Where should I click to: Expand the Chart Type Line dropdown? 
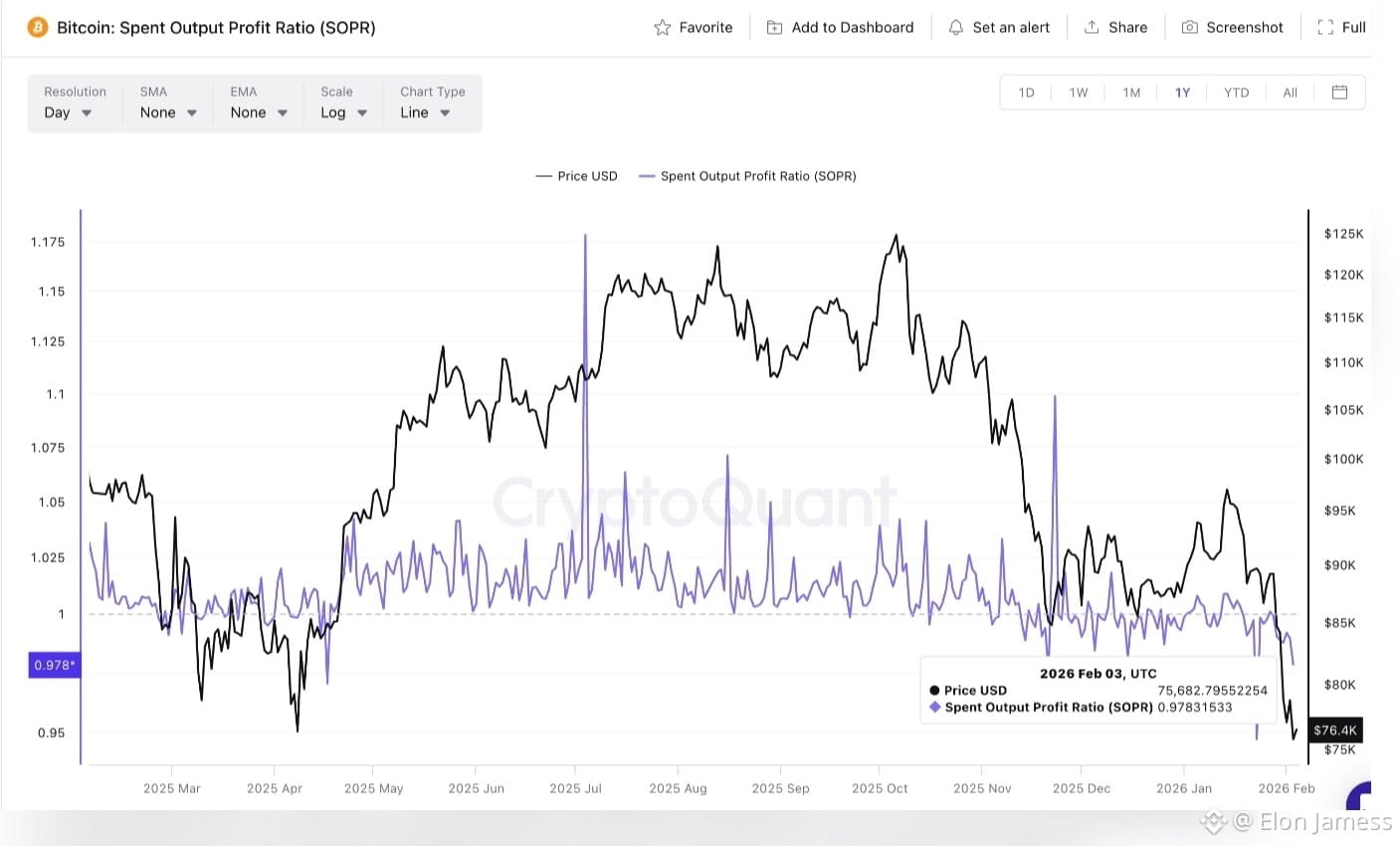click(425, 112)
